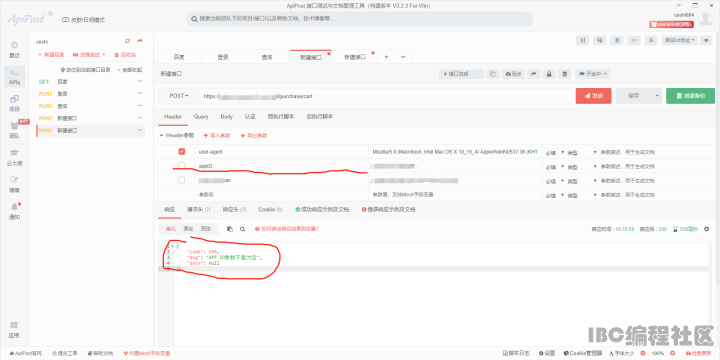The image size is (720, 360).
Task: Check the third header row checkbox
Action: 182,180
